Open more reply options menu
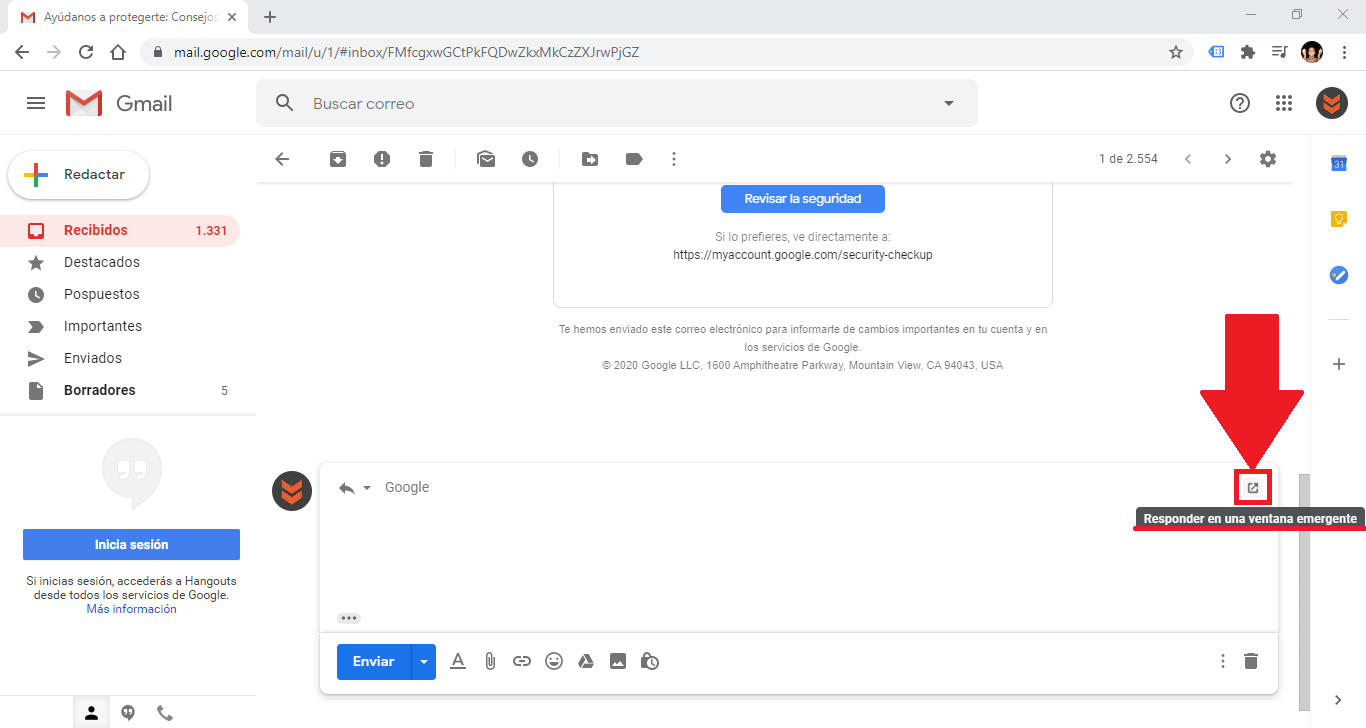The height and width of the screenshot is (728, 1366). click(1222, 661)
